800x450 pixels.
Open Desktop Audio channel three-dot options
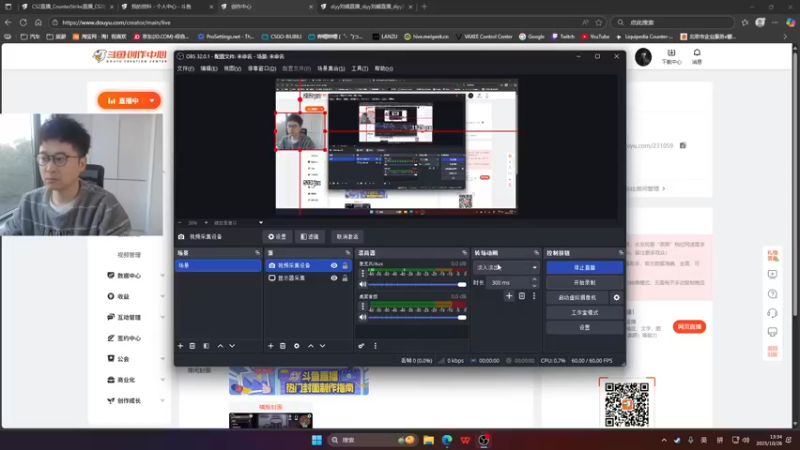(x=363, y=306)
